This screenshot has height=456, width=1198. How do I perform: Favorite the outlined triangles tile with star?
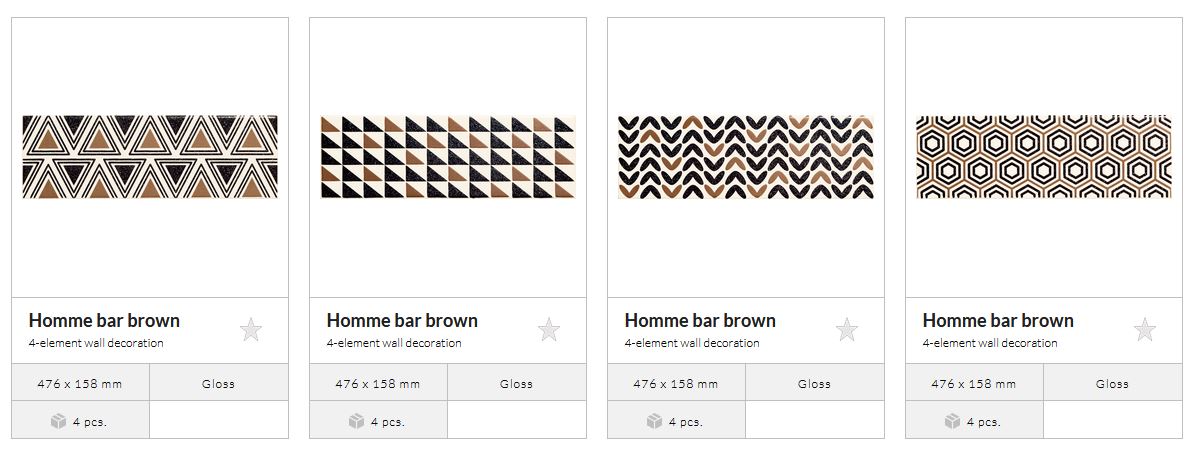[251, 329]
